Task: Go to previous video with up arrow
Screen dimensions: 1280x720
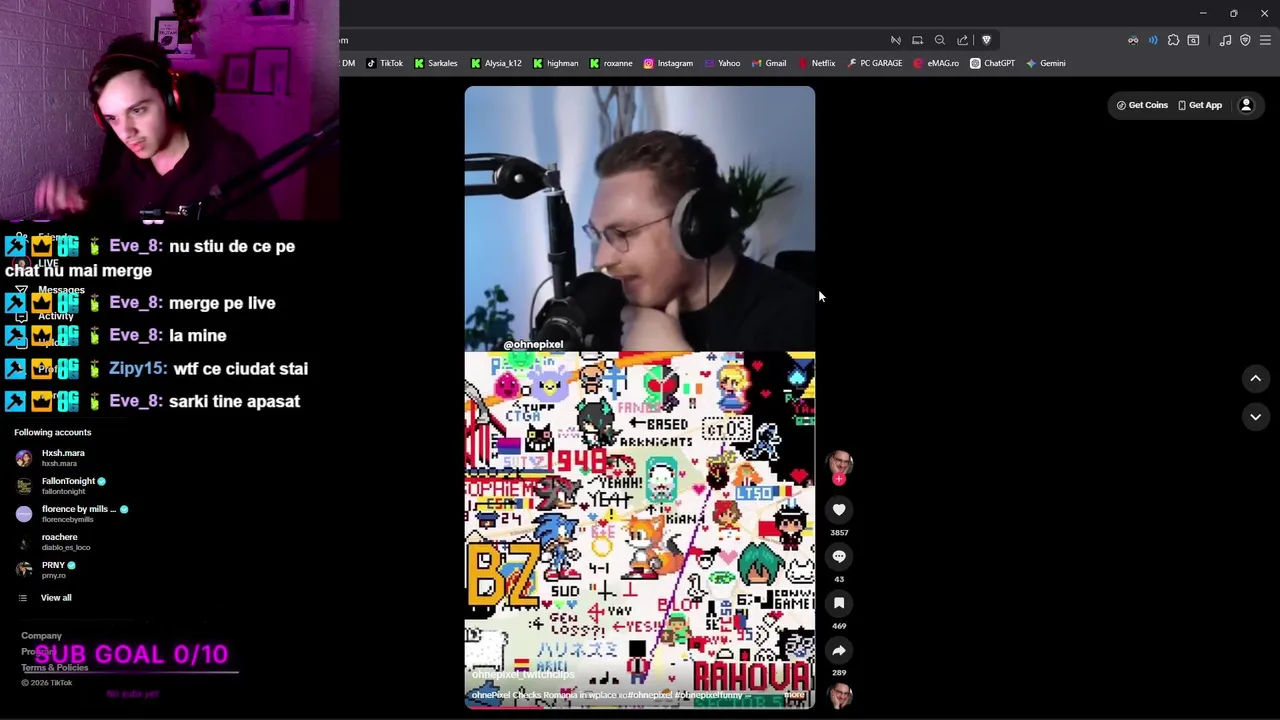Action: 1255,378
